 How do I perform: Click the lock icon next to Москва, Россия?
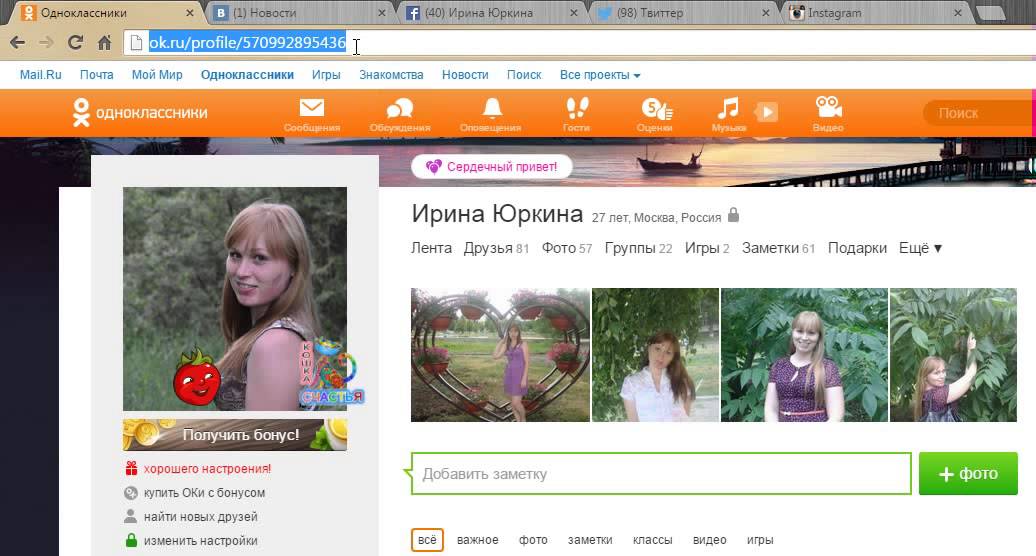(x=733, y=215)
